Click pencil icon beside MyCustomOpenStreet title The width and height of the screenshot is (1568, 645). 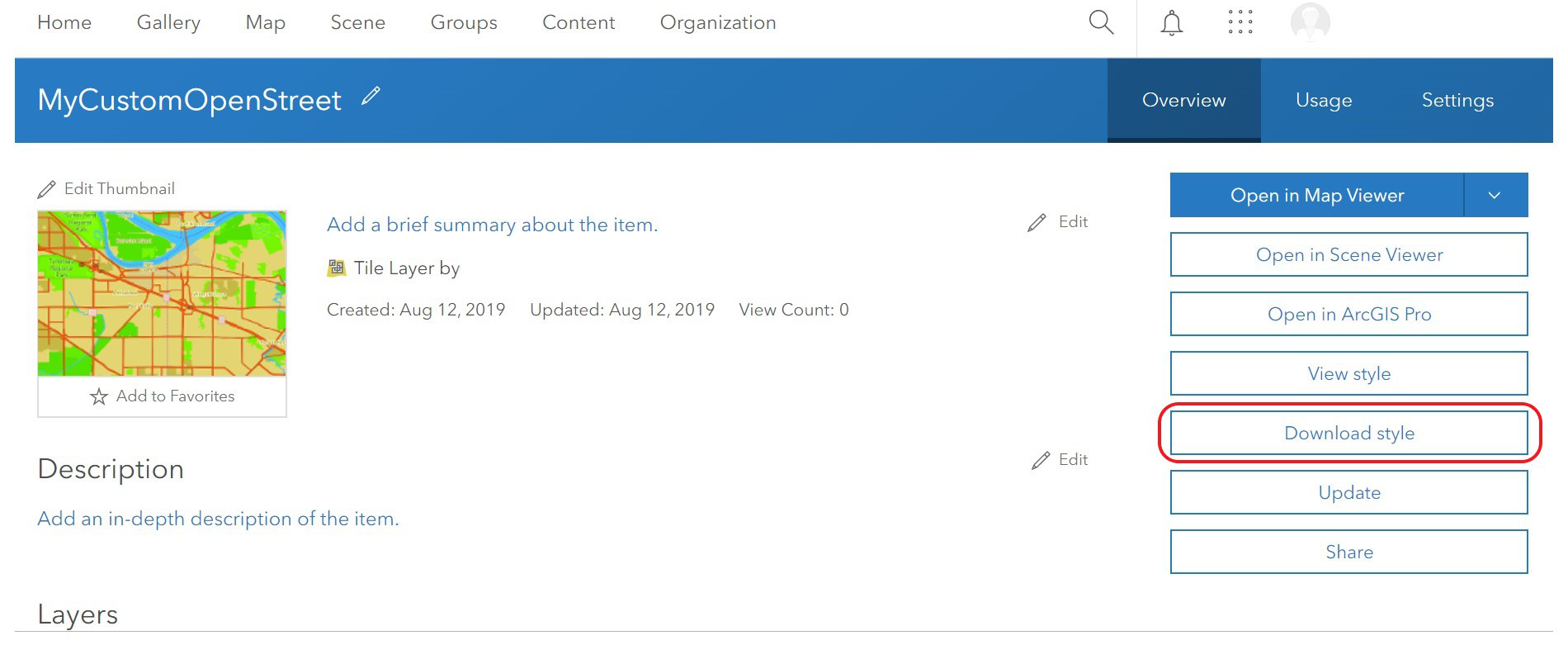(x=371, y=97)
